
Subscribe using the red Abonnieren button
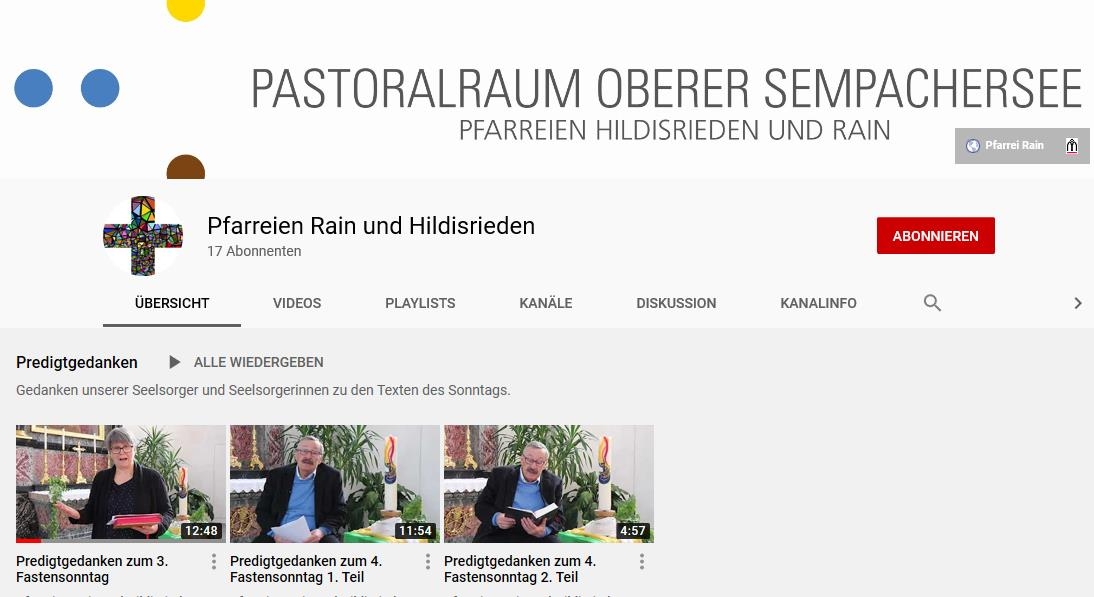point(936,236)
